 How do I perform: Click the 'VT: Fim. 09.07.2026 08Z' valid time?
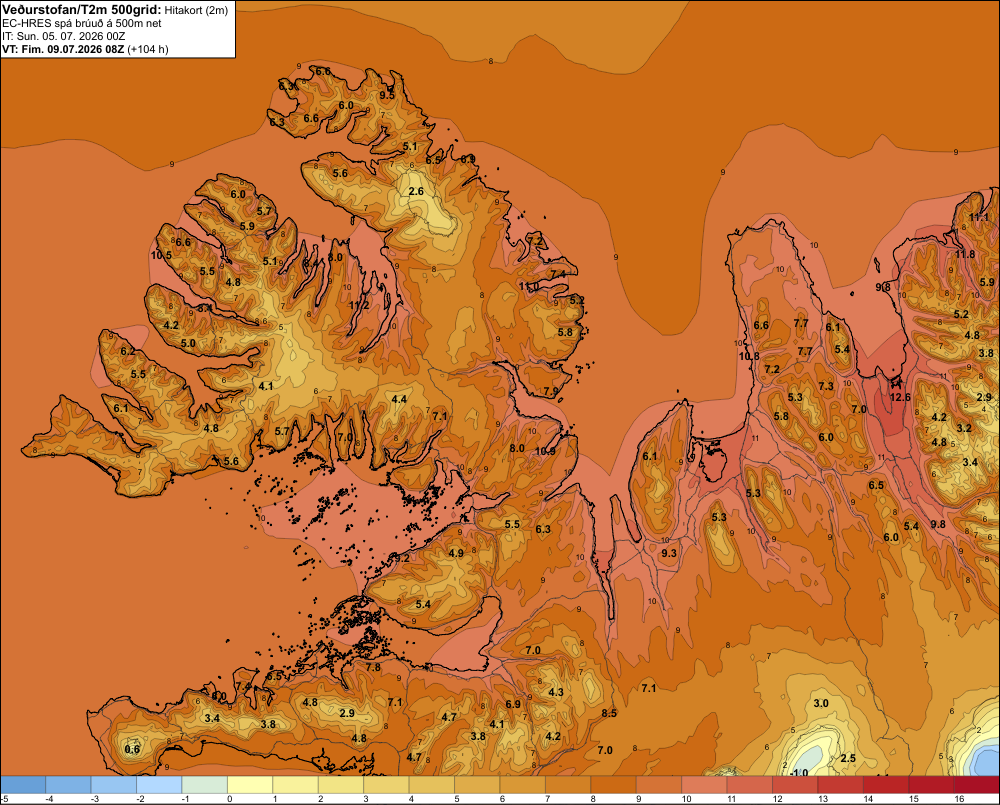coord(63,49)
